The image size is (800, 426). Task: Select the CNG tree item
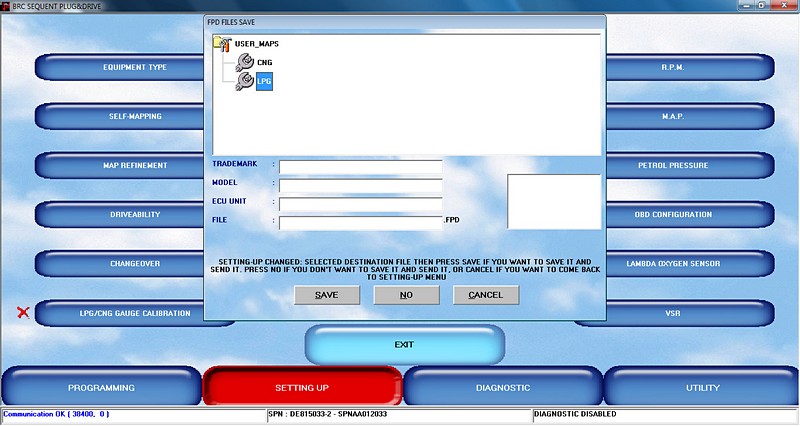pyautogui.click(x=265, y=62)
